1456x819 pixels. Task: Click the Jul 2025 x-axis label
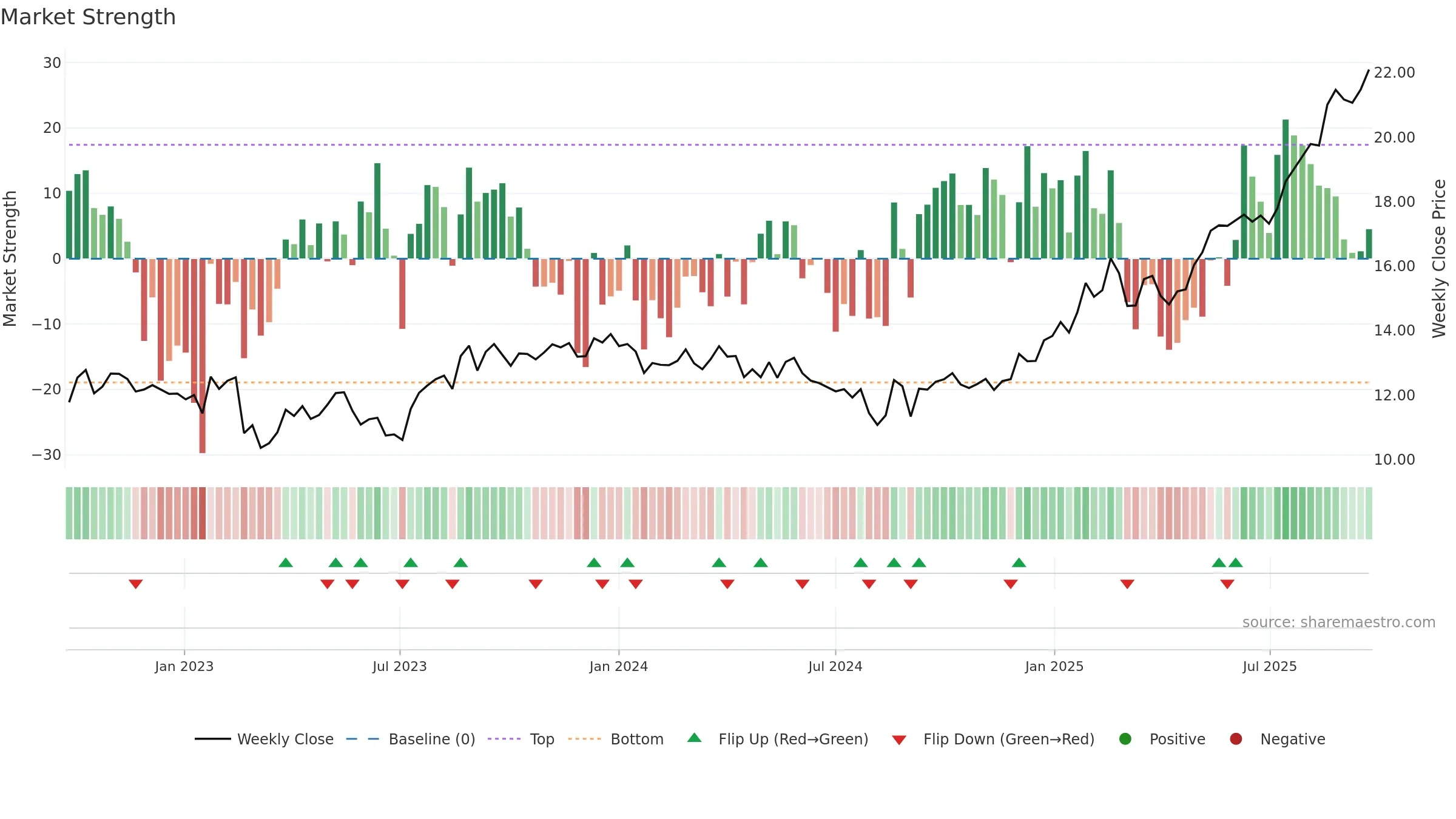point(1270,666)
